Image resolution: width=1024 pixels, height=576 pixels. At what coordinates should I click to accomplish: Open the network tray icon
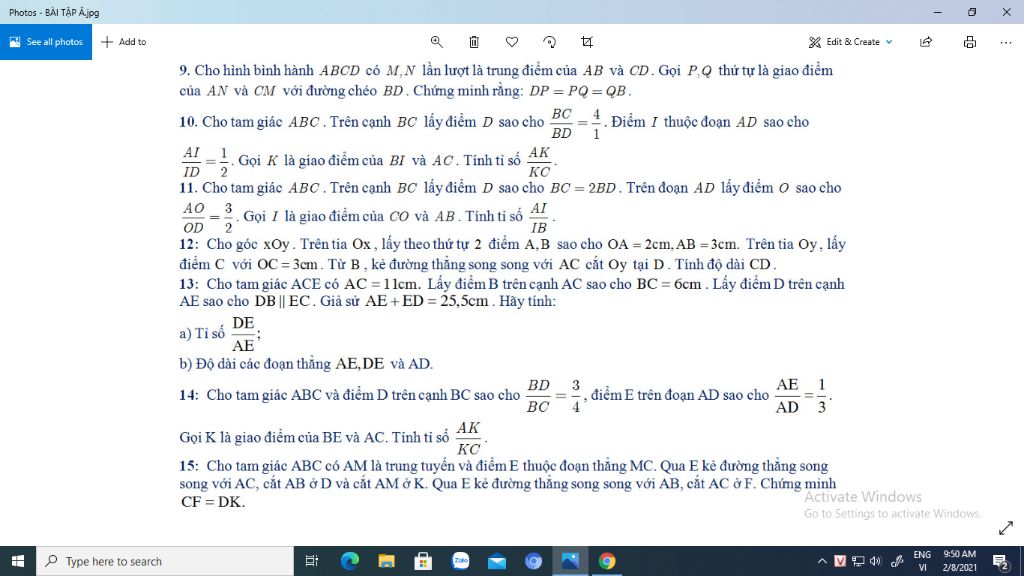click(858, 561)
